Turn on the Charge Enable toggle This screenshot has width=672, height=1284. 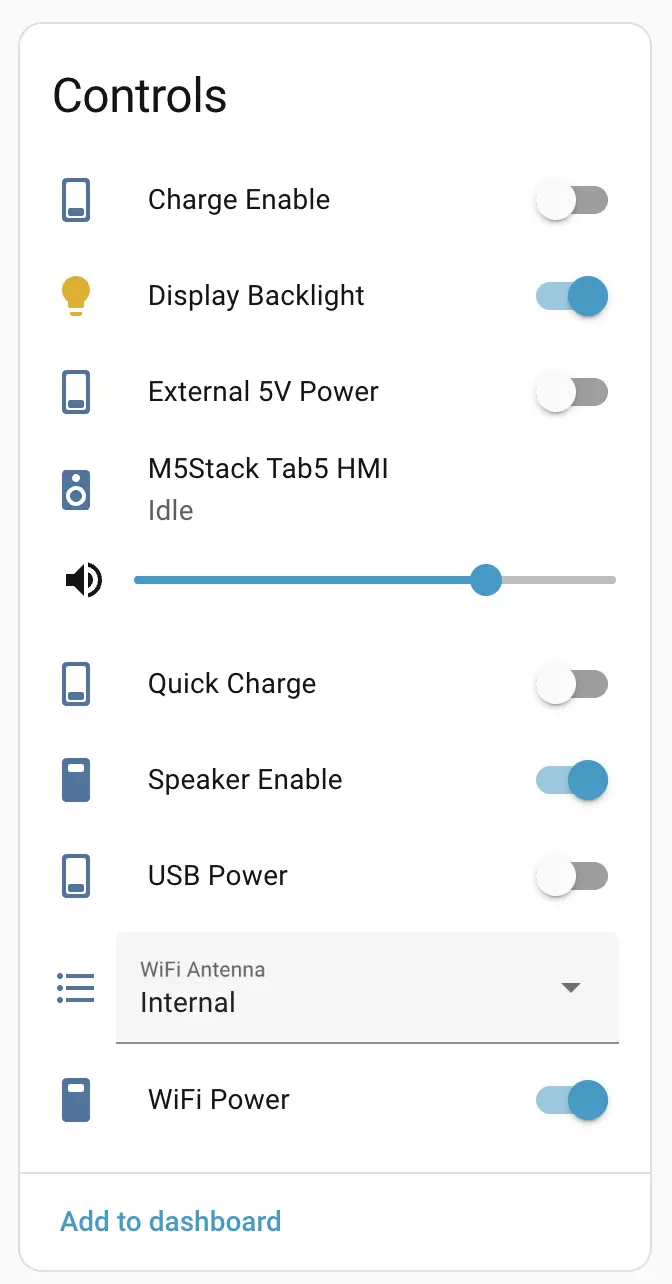[x=572, y=200]
